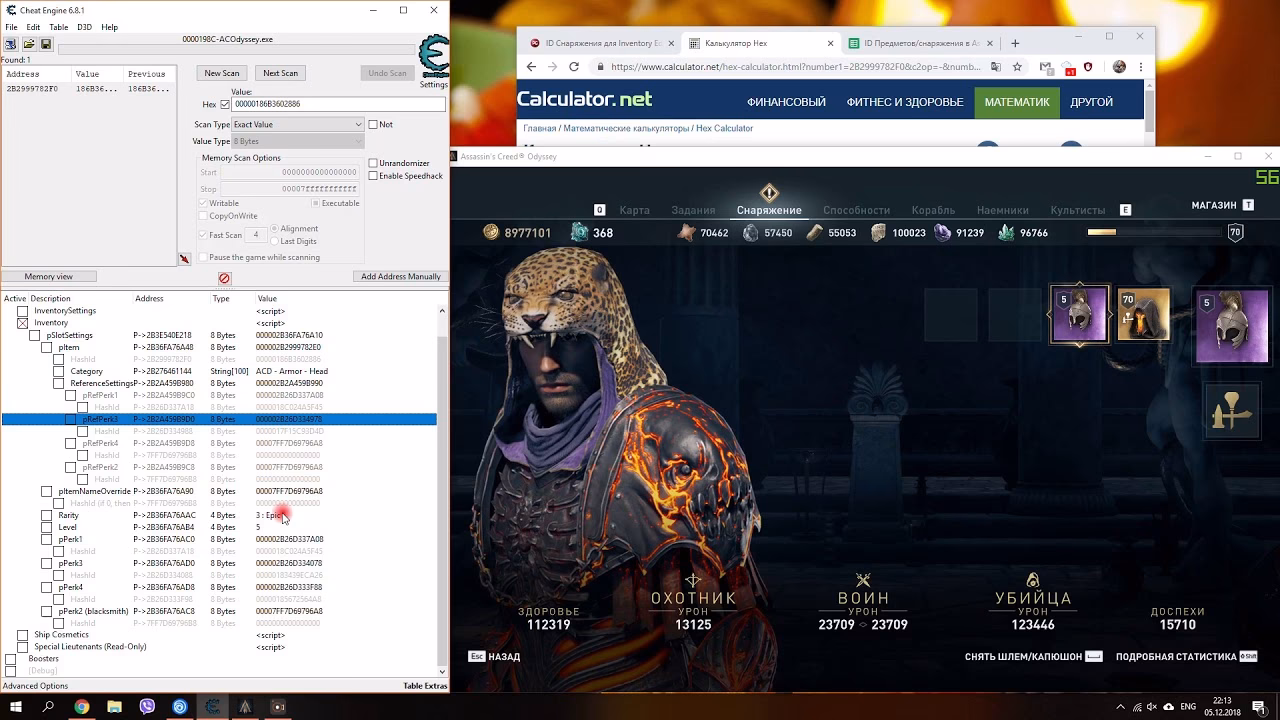The image size is (1280, 720).
Task: Toggle the ReferenceSettings tree row checkbox
Action: click(58, 383)
